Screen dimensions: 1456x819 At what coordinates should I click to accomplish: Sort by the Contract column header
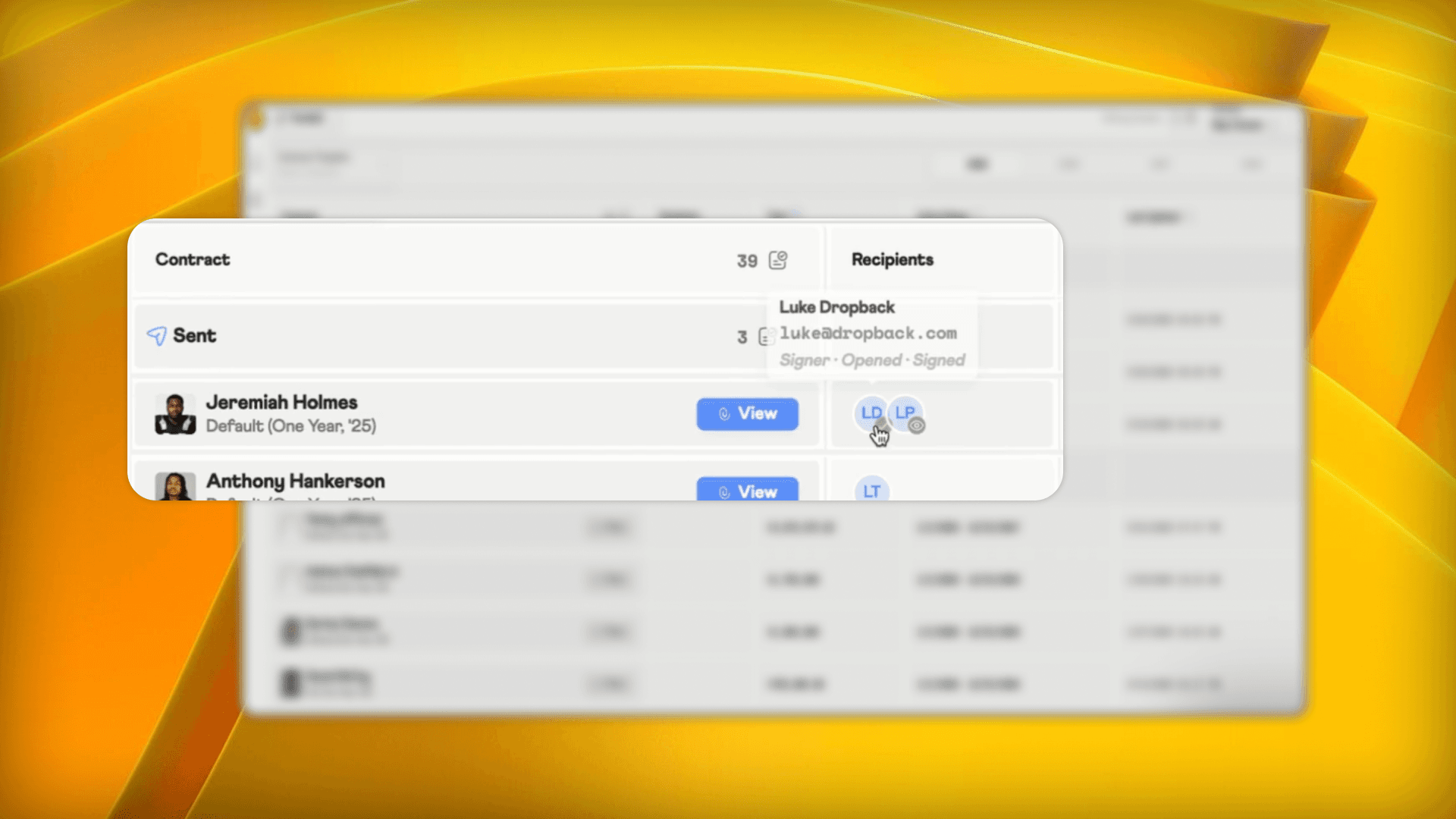tap(193, 259)
